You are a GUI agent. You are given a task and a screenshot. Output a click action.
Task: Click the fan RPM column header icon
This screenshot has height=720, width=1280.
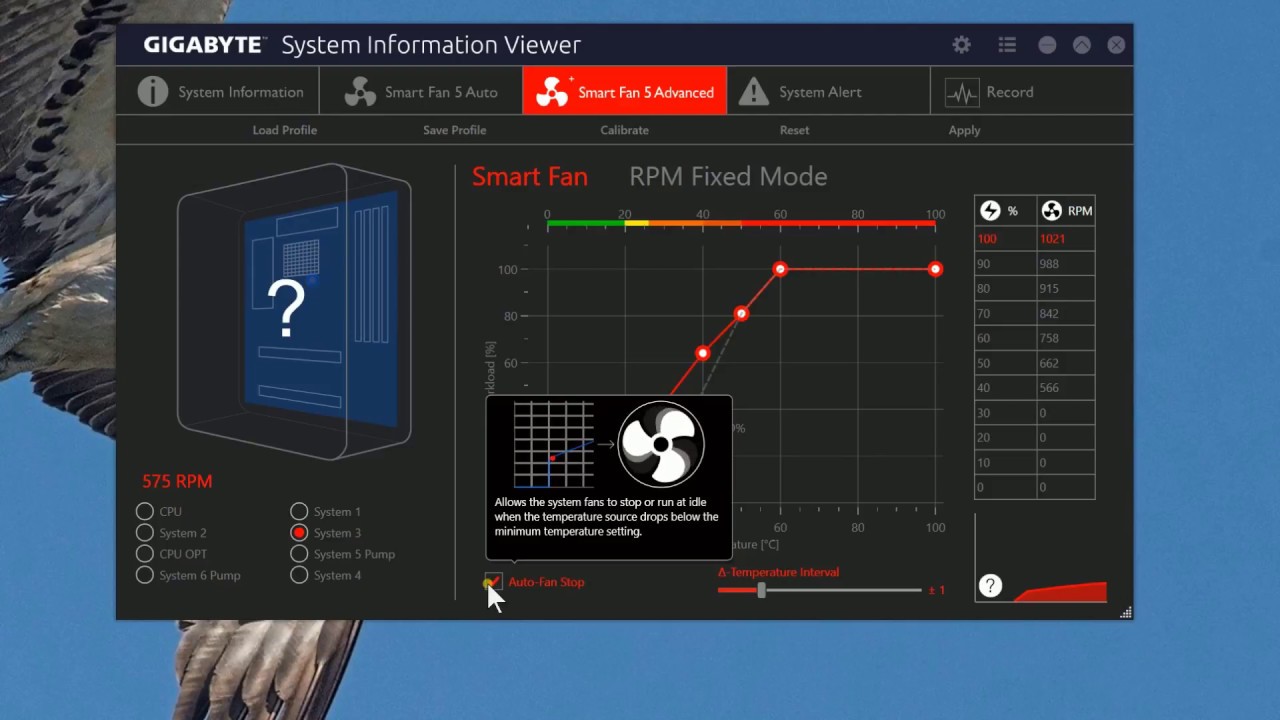click(x=1051, y=211)
